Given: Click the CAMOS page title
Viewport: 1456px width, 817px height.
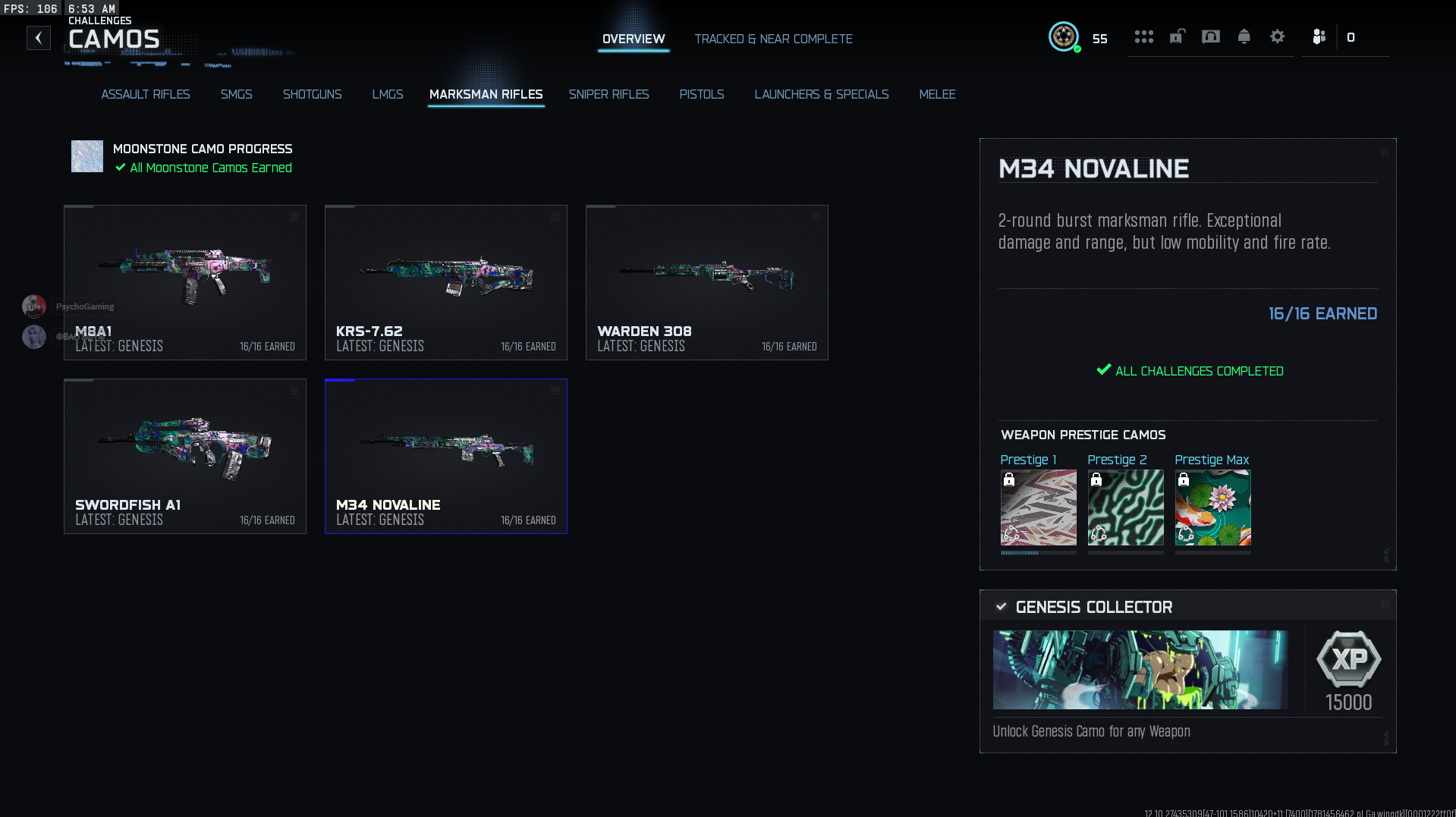Looking at the screenshot, I should pos(114,39).
